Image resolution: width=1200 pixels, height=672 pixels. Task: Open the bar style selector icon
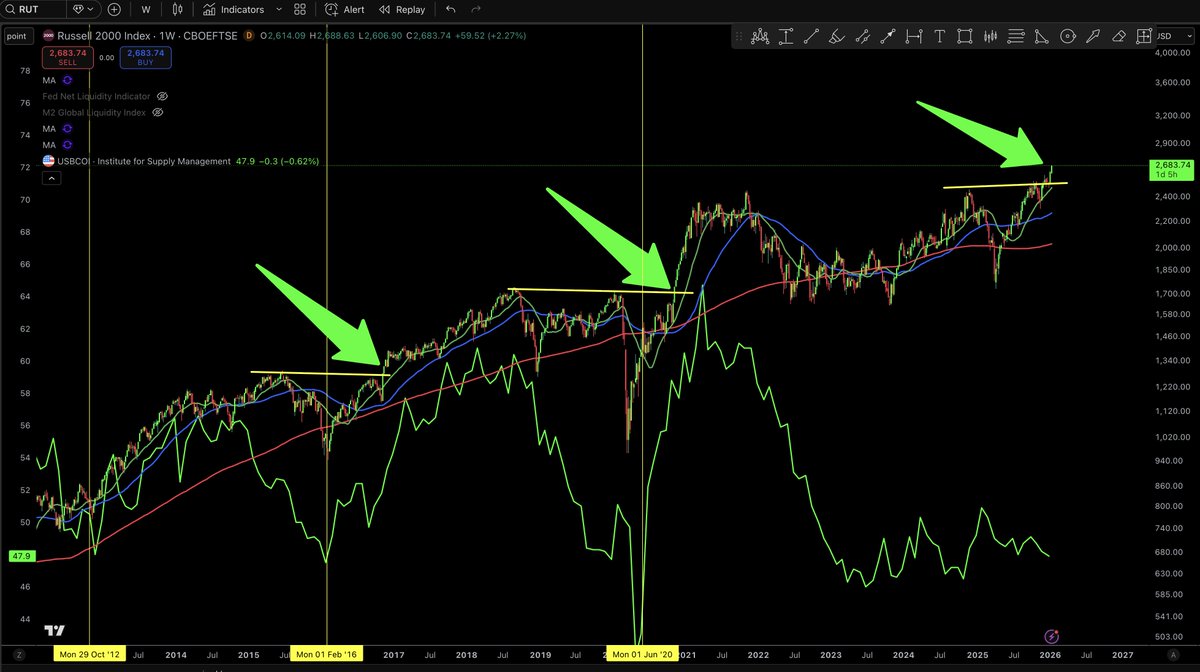pos(177,10)
